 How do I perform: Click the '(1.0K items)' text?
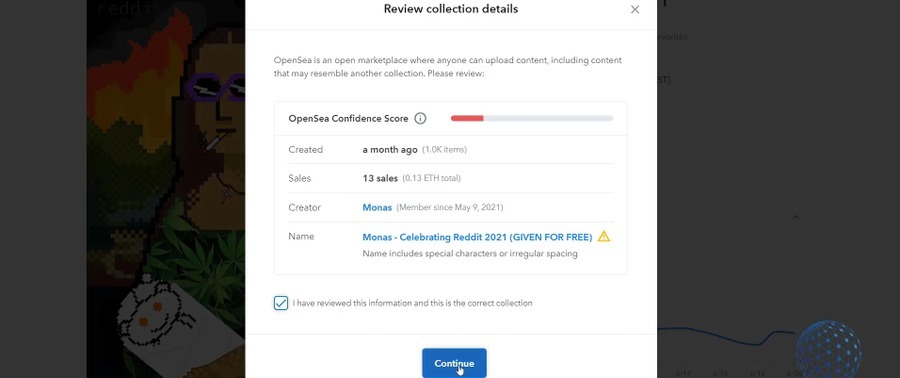pyautogui.click(x=444, y=150)
